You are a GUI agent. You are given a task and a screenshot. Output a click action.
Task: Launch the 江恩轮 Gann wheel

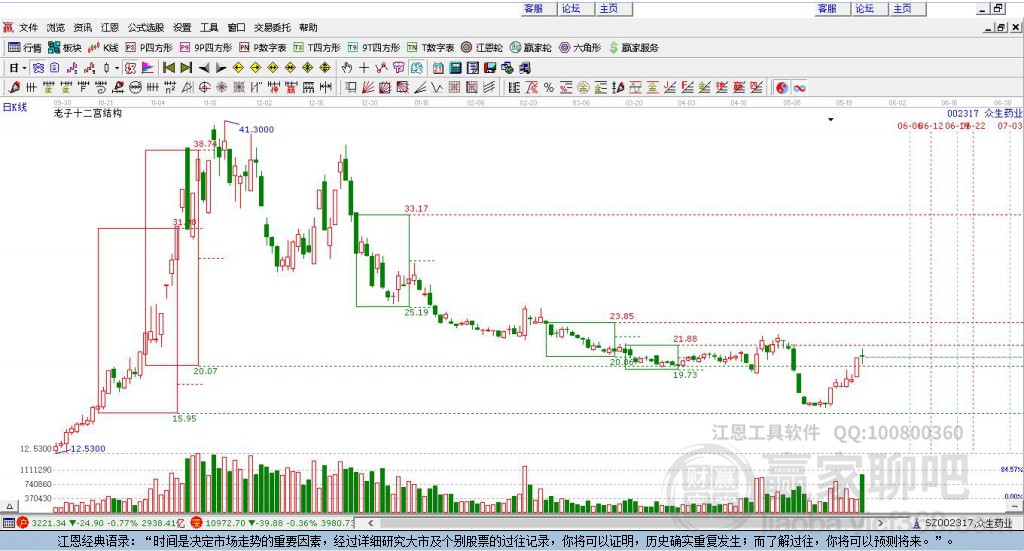[x=482, y=48]
